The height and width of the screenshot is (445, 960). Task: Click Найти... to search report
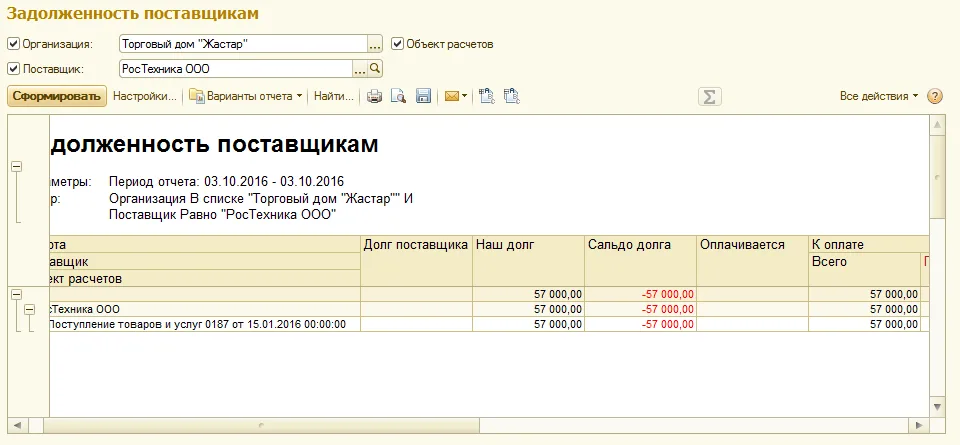(x=334, y=96)
